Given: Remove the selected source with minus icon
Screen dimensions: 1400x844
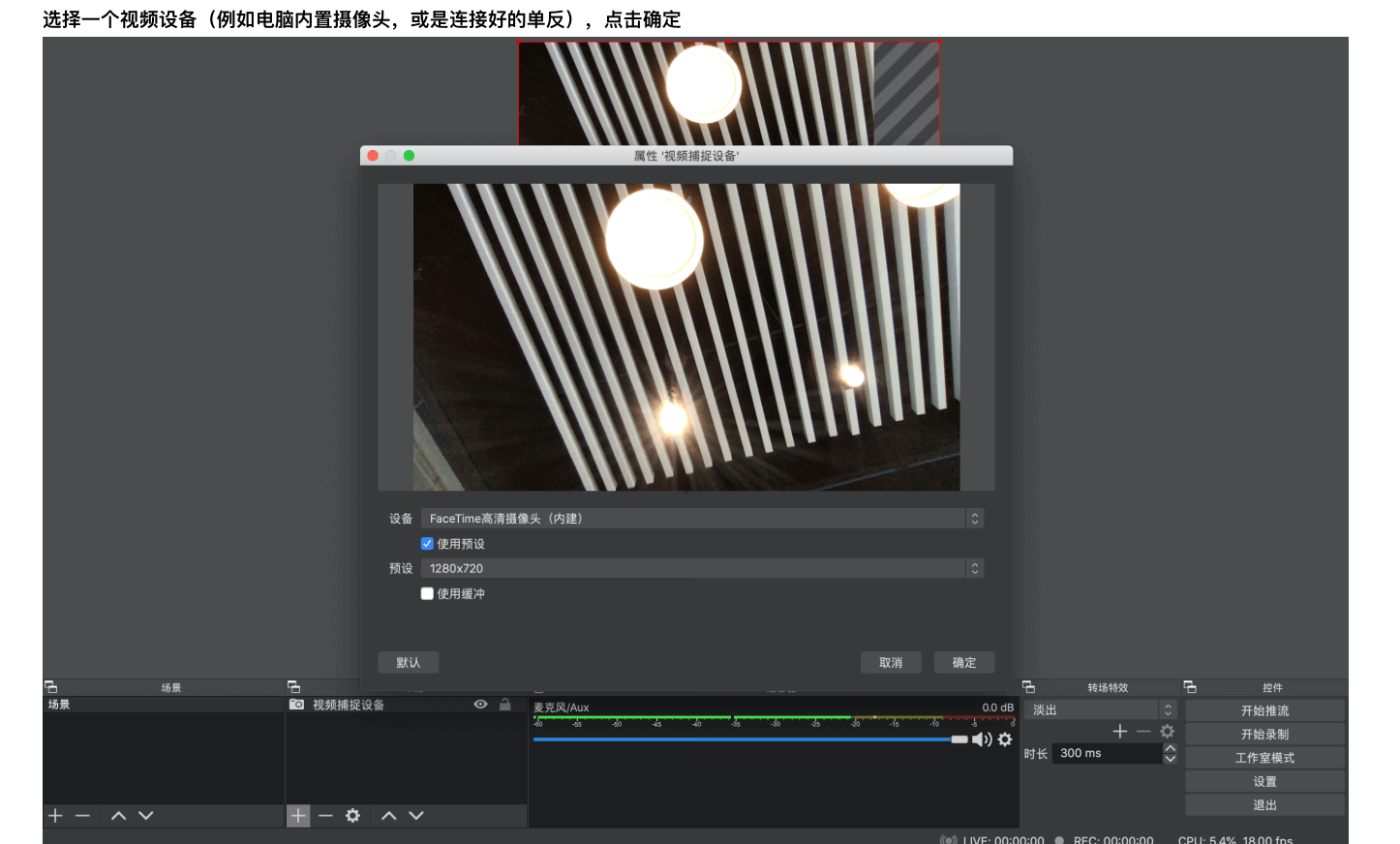Looking at the screenshot, I should (x=325, y=816).
